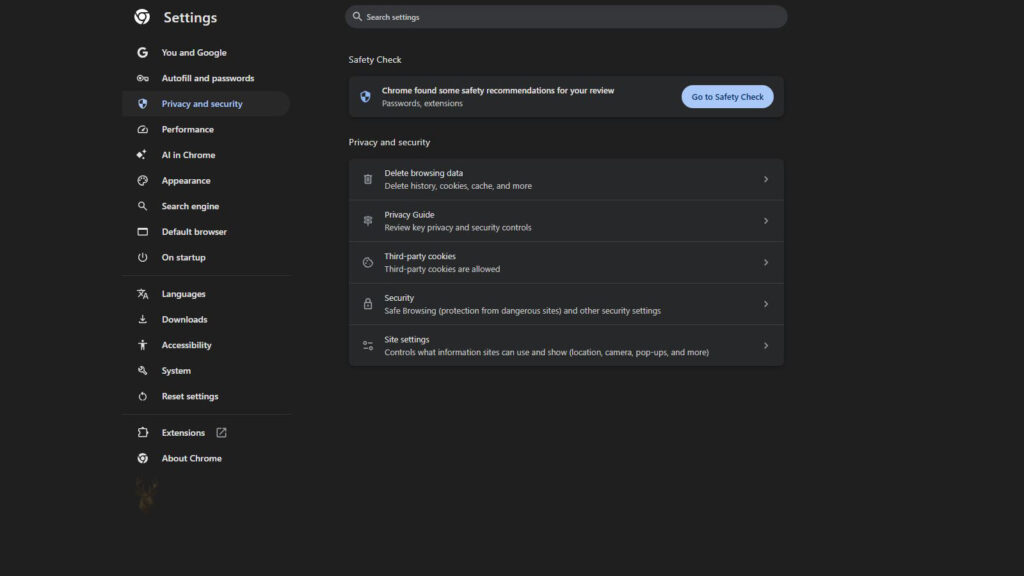Open Third-party cookies row
Image resolution: width=1024 pixels, height=576 pixels.
click(566, 263)
